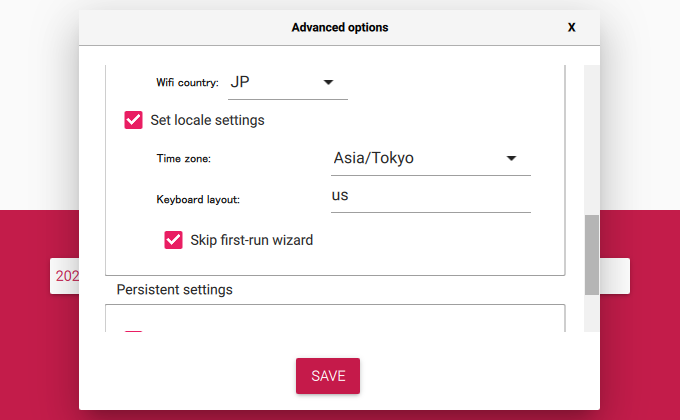Viewport: 680px width, 420px height.
Task: Click the Time zone: label
Action: (183, 159)
